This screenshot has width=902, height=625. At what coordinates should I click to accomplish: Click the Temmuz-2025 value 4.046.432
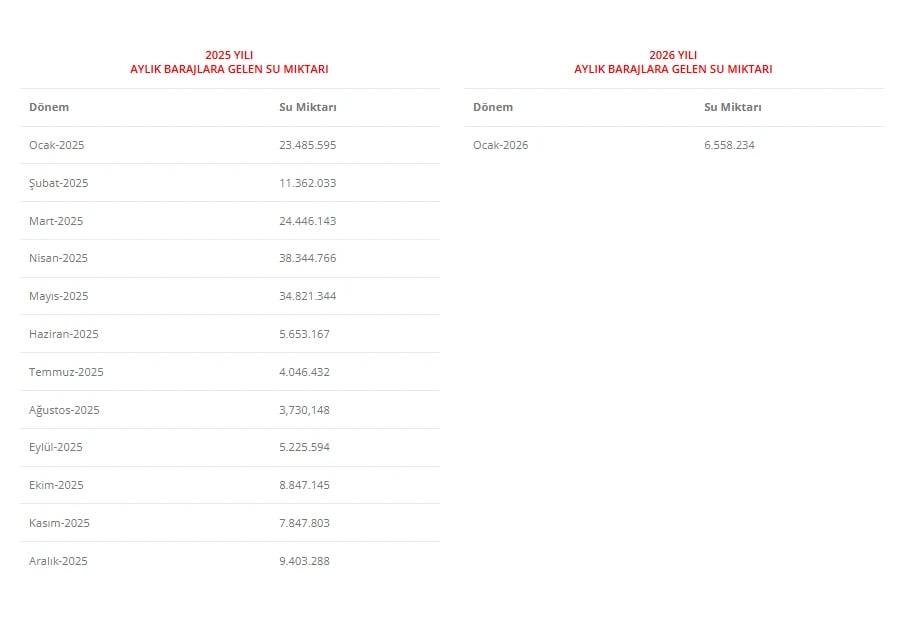[x=304, y=372]
